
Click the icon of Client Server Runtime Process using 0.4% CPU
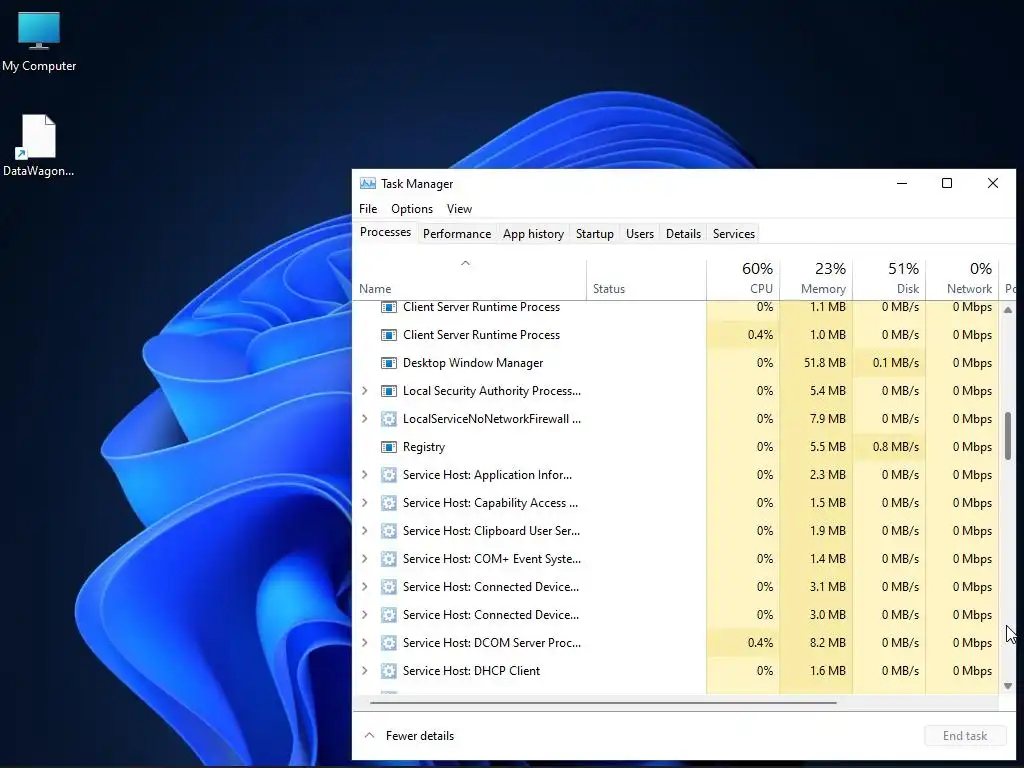coord(389,335)
